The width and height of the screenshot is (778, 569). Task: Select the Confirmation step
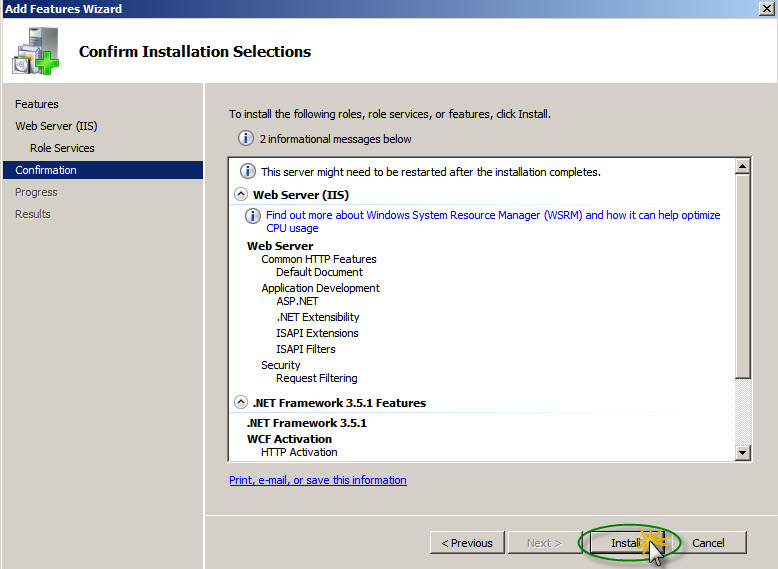(x=103, y=170)
